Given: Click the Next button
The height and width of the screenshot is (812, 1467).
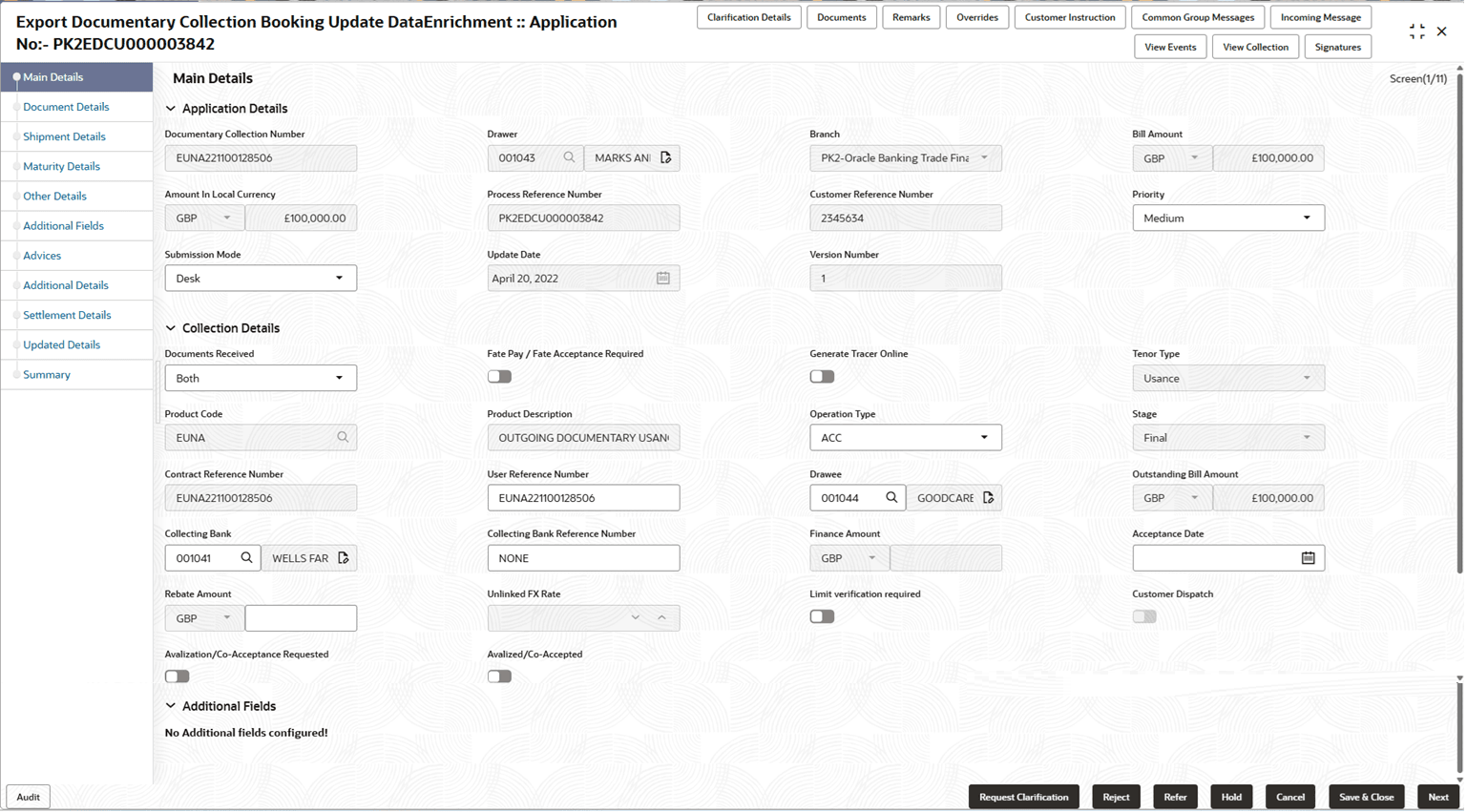Looking at the screenshot, I should tap(1438, 797).
